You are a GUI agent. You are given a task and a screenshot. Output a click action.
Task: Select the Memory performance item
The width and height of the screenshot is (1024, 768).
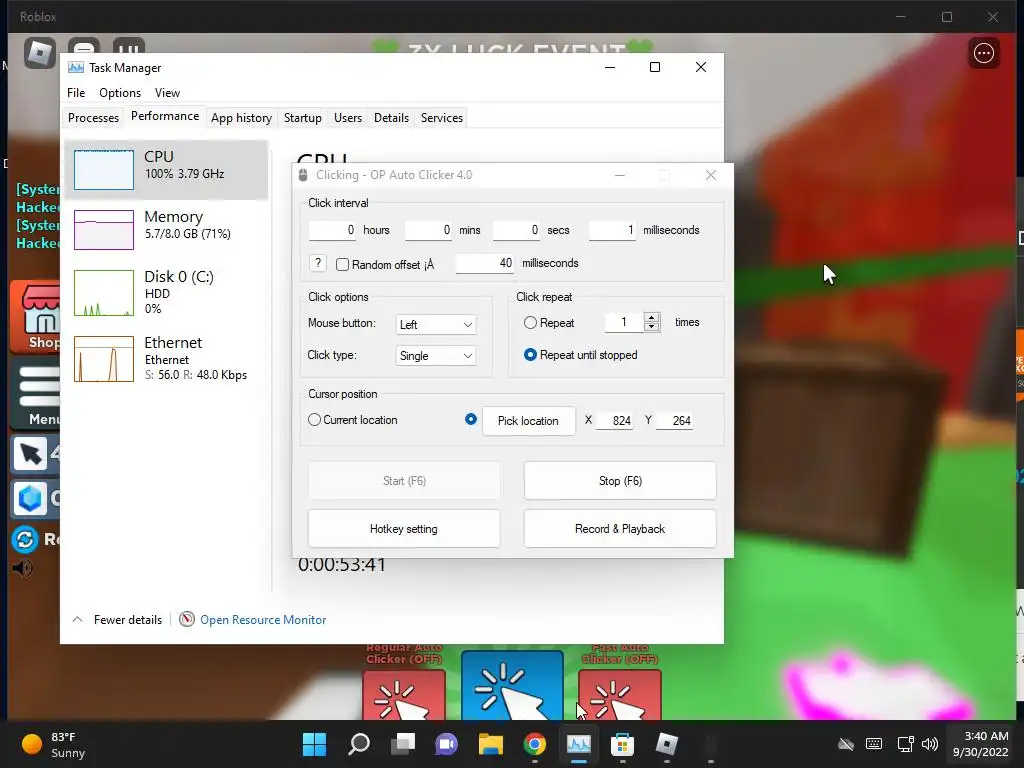tap(167, 229)
